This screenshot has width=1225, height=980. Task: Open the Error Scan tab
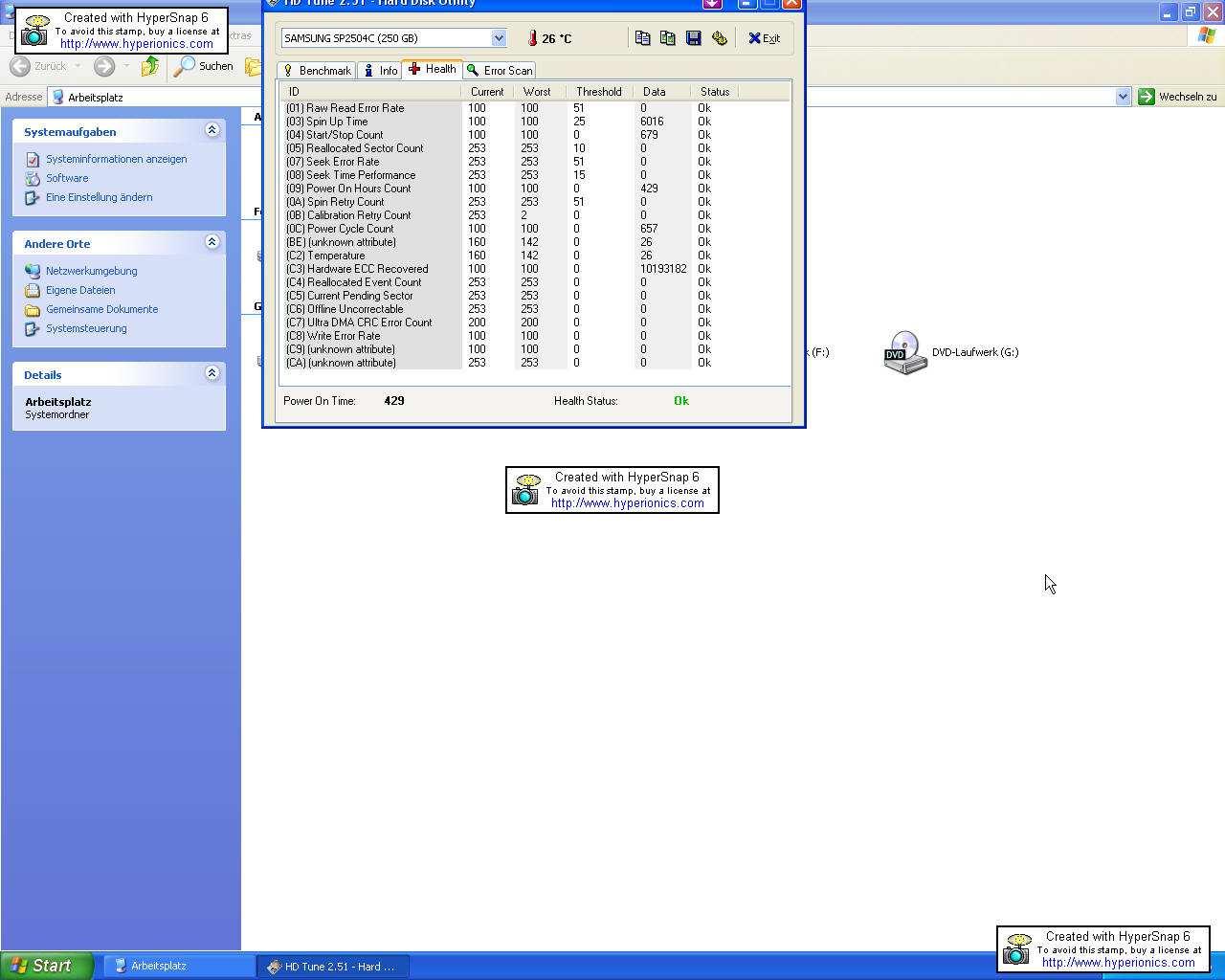click(499, 71)
